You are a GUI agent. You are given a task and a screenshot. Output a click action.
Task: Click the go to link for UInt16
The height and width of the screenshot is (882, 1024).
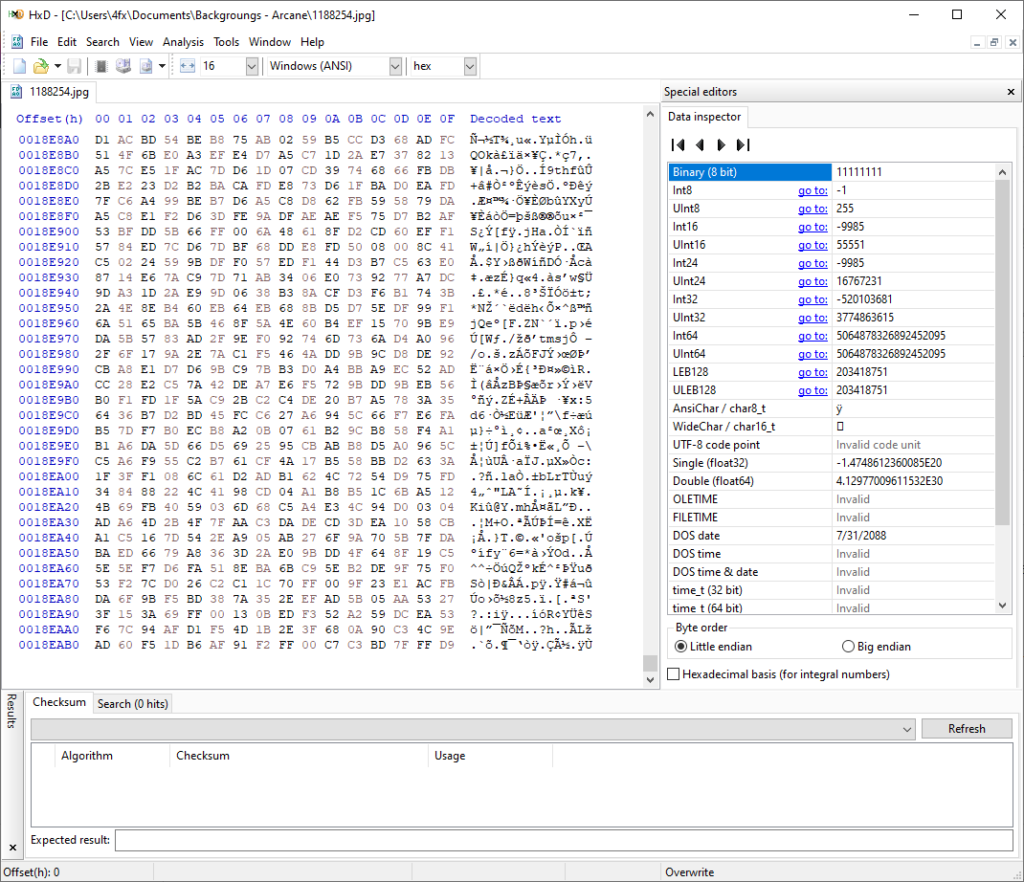click(812, 245)
